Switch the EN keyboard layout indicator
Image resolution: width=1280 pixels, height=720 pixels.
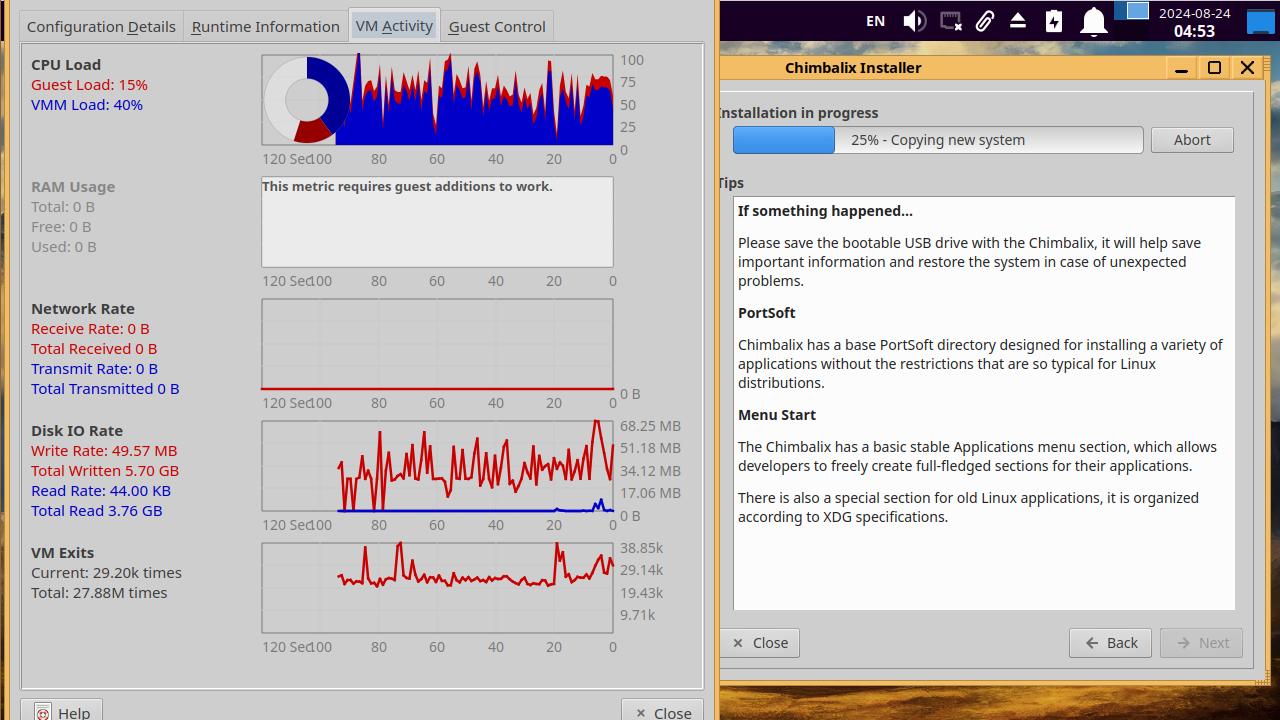875,21
